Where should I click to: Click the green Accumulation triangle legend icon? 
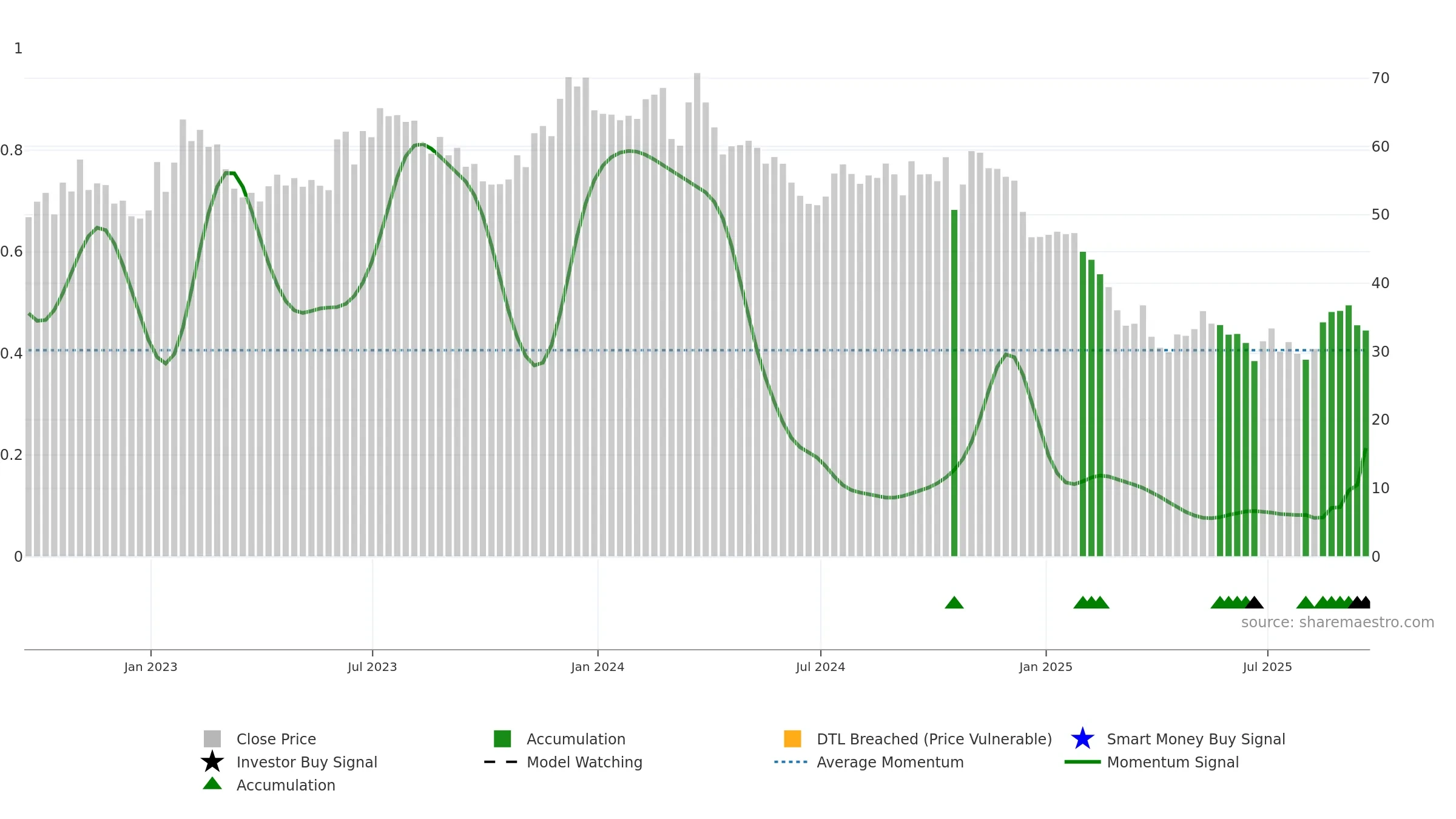click(212, 784)
